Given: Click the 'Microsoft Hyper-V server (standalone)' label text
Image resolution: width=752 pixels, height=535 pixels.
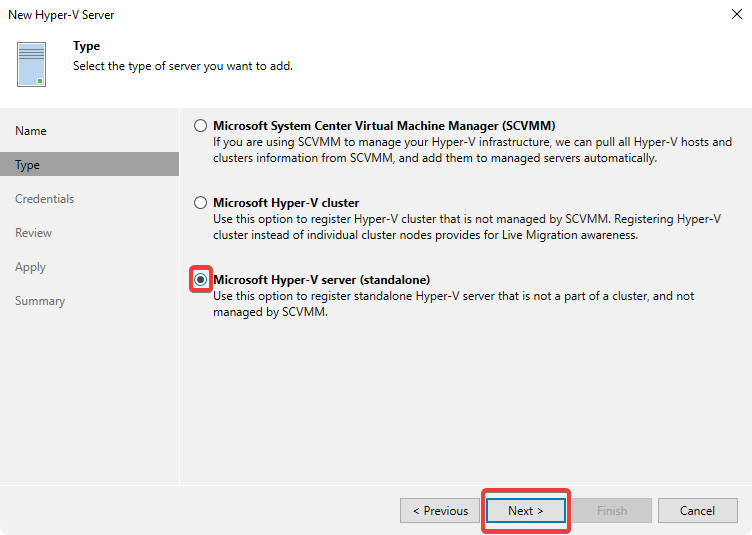Looking at the screenshot, I should (x=321, y=280).
